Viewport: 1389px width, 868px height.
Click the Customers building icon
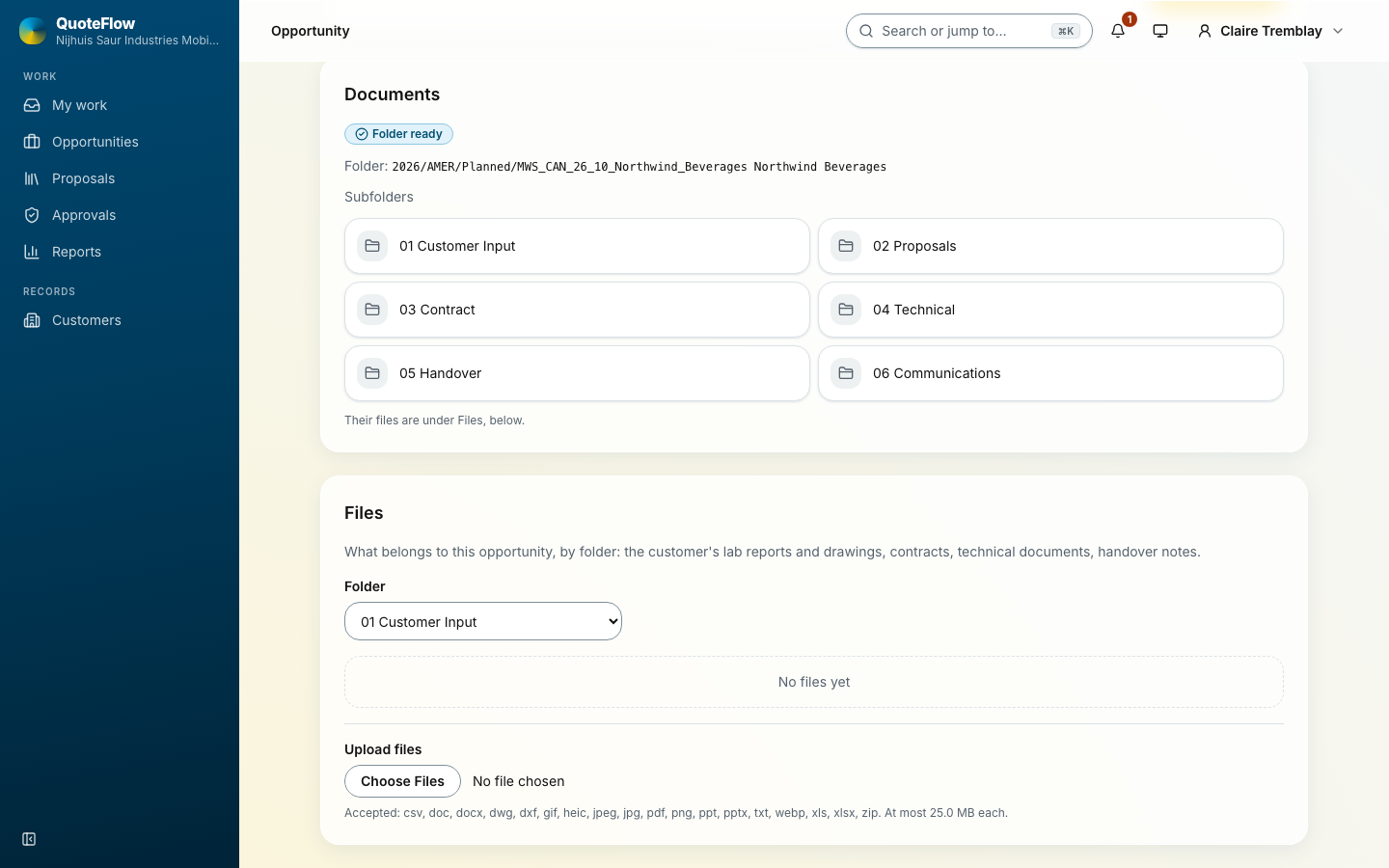[32, 320]
